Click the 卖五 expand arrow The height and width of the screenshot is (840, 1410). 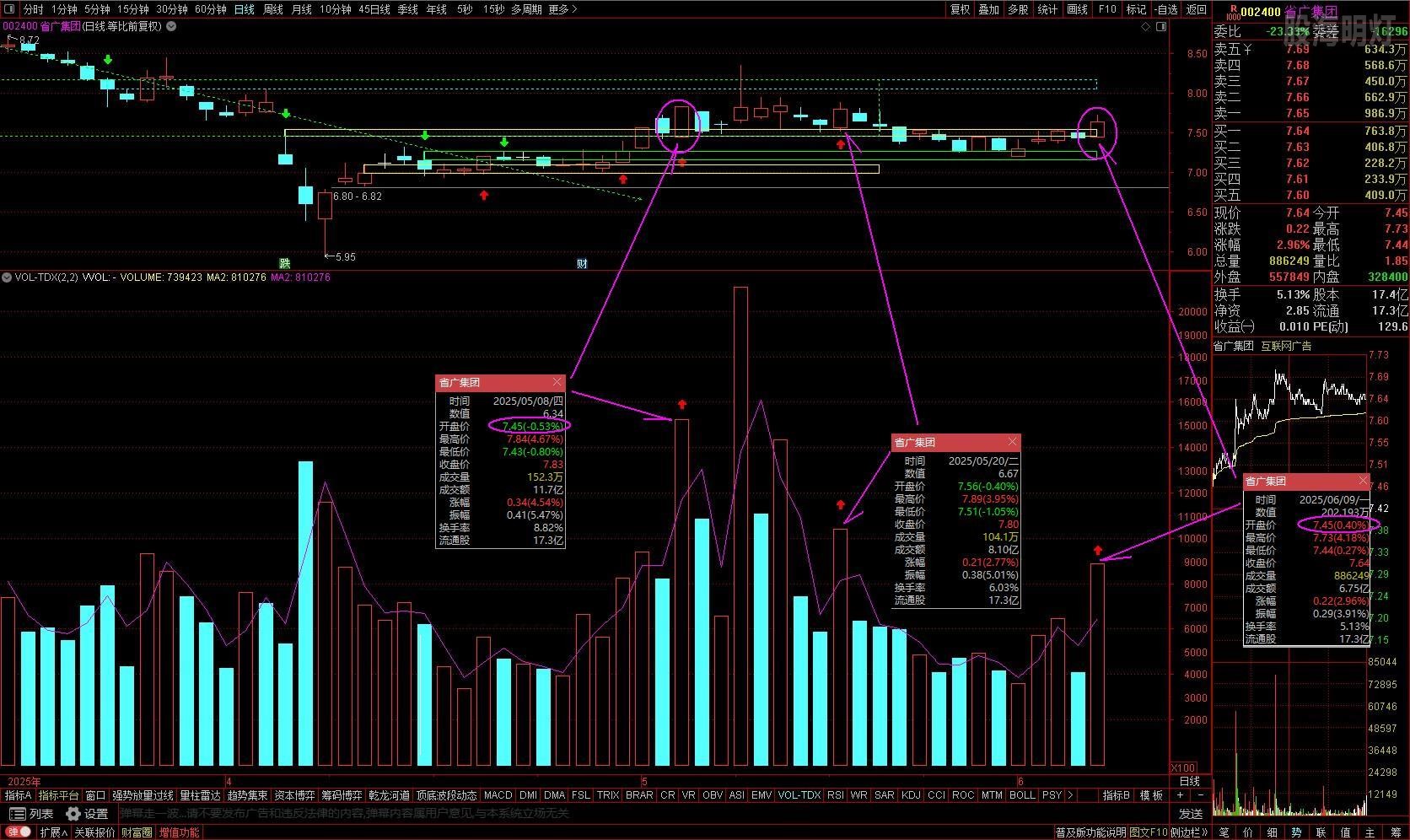[1248, 50]
